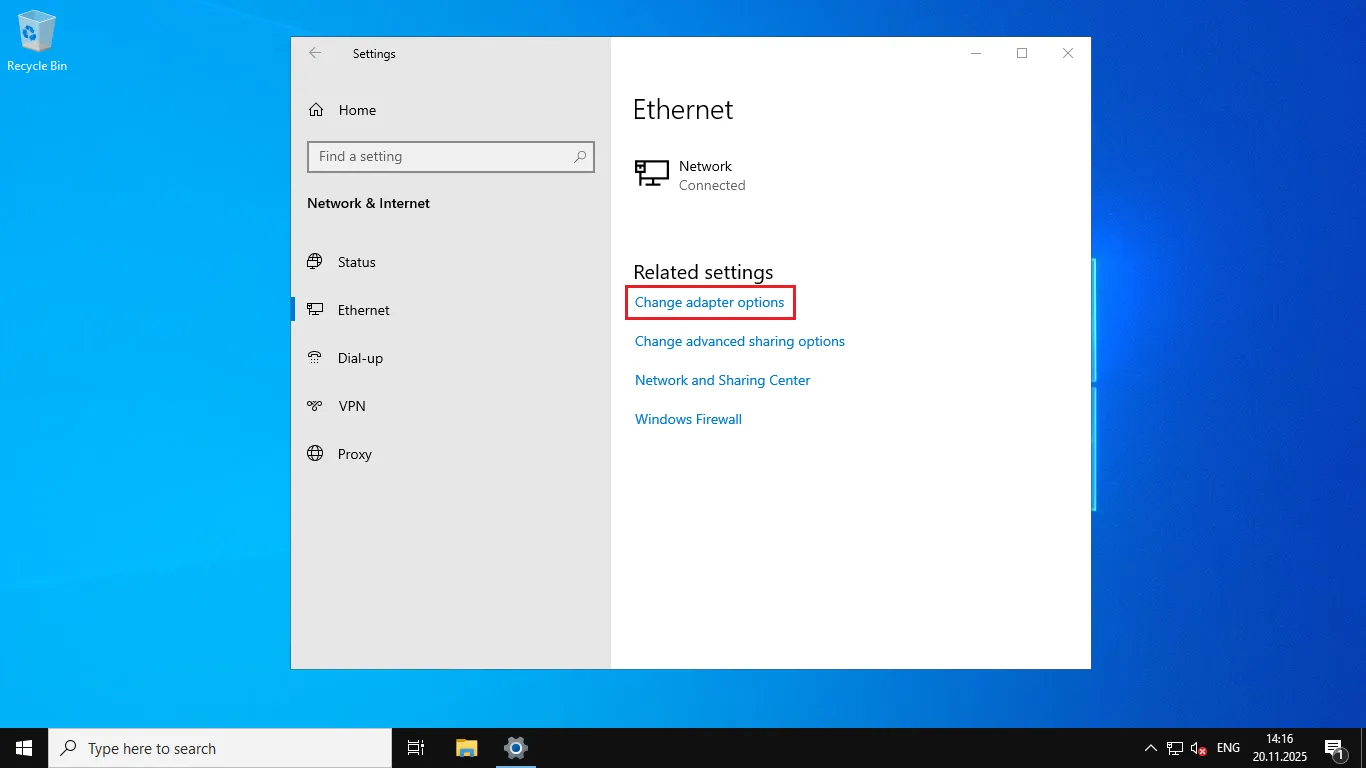Click the back arrow in Settings
Screen dimensions: 1366x768
pos(315,54)
